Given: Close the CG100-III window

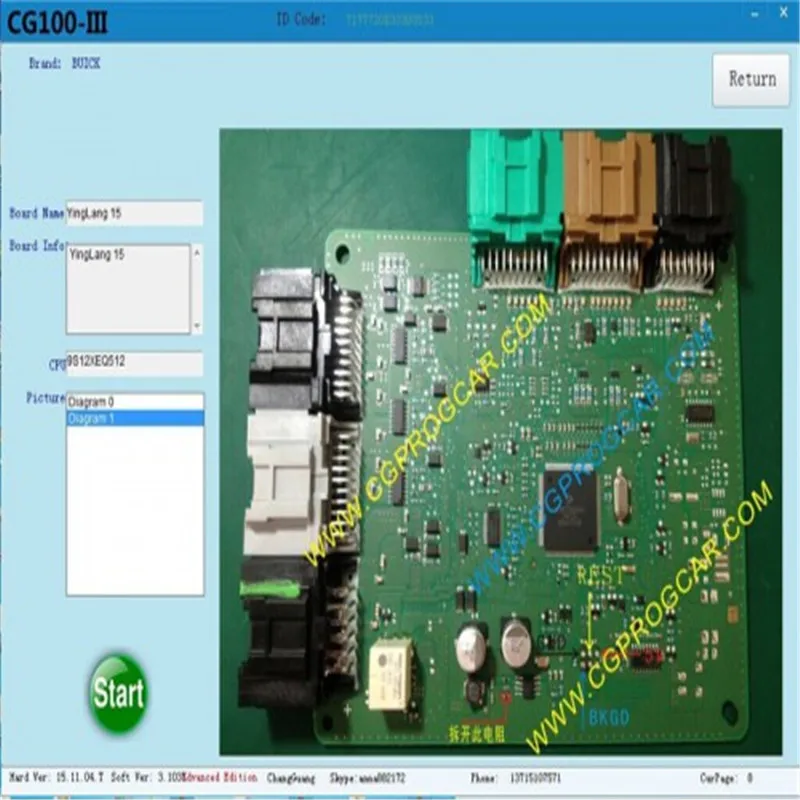Looking at the screenshot, I should pyautogui.click(x=784, y=14).
